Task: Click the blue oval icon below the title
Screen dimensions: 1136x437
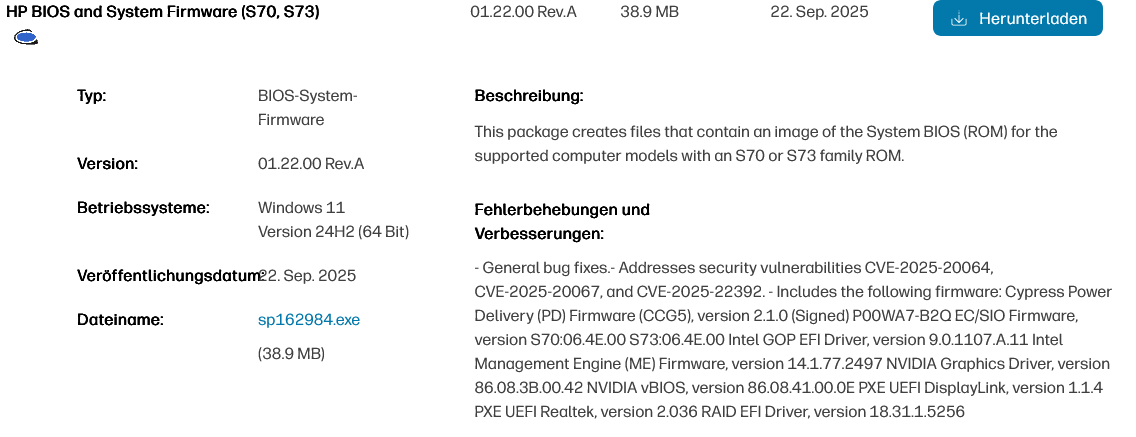Action: coord(26,38)
